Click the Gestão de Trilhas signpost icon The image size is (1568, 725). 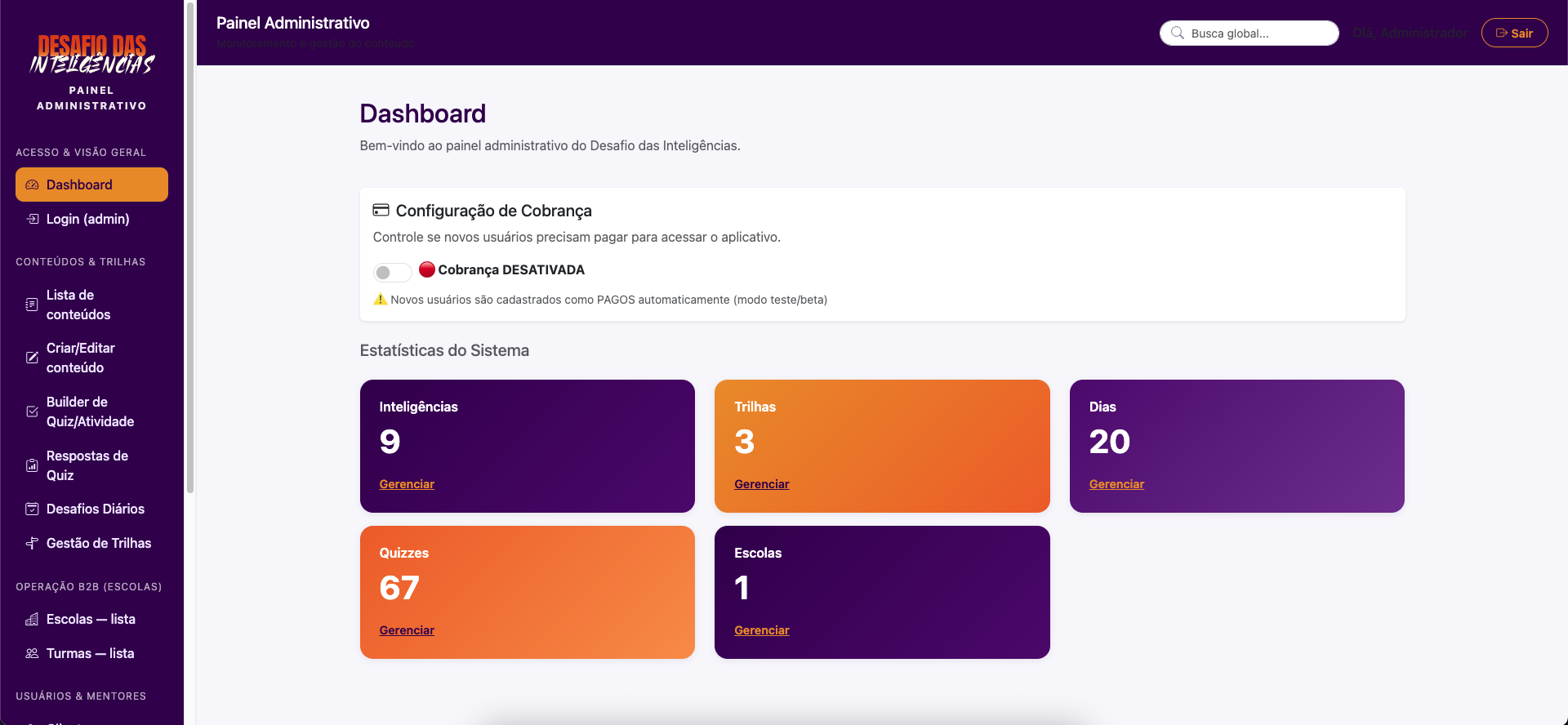(x=32, y=544)
